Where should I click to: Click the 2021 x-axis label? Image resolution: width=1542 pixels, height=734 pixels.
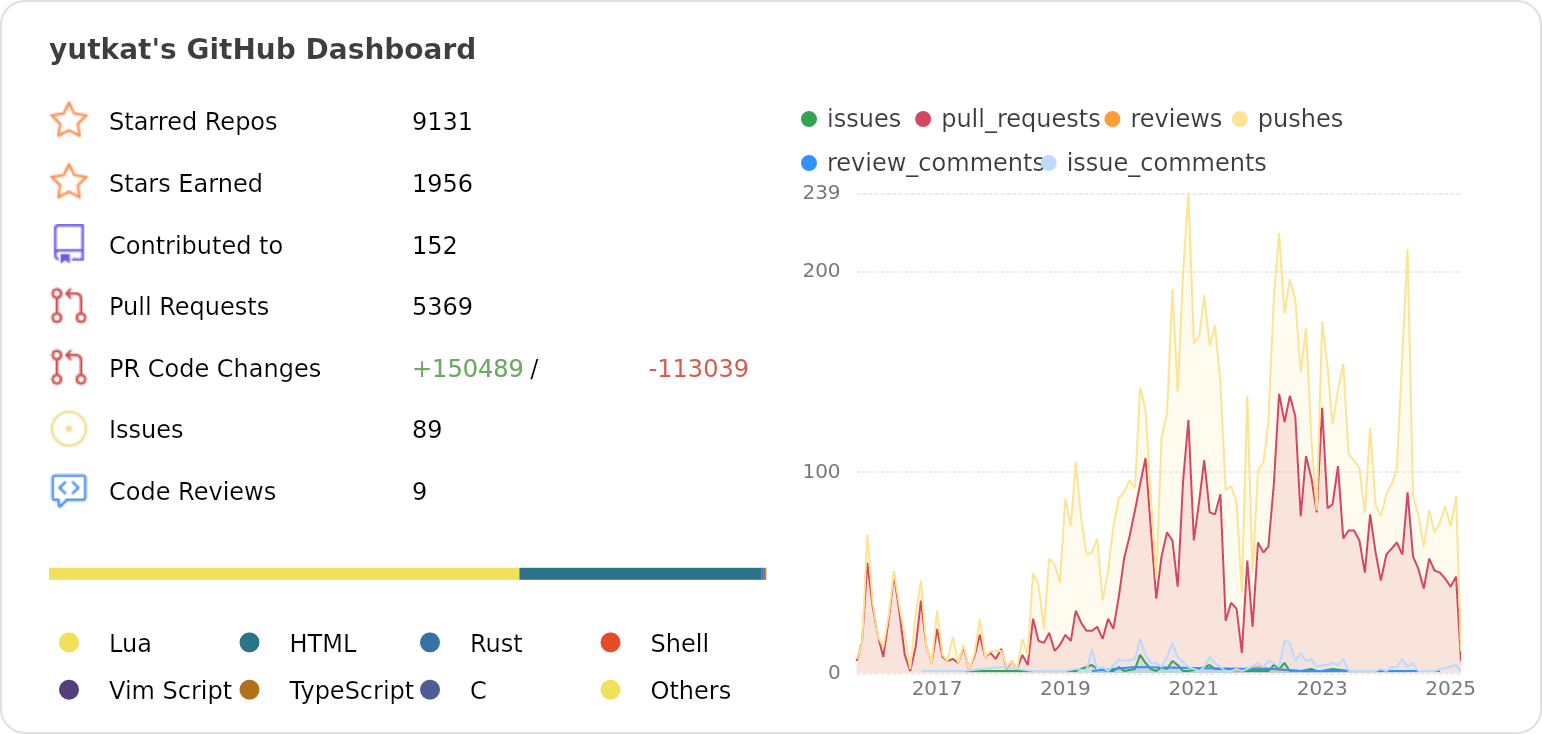point(1194,689)
